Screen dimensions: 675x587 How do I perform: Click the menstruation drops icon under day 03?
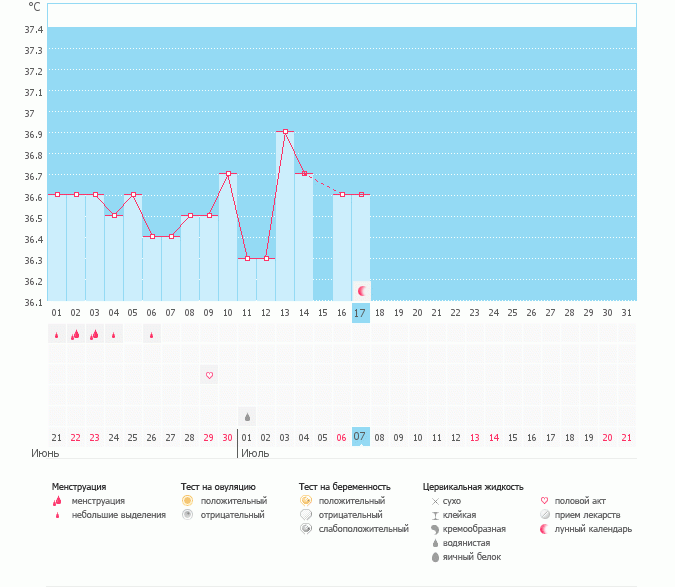(x=94, y=334)
